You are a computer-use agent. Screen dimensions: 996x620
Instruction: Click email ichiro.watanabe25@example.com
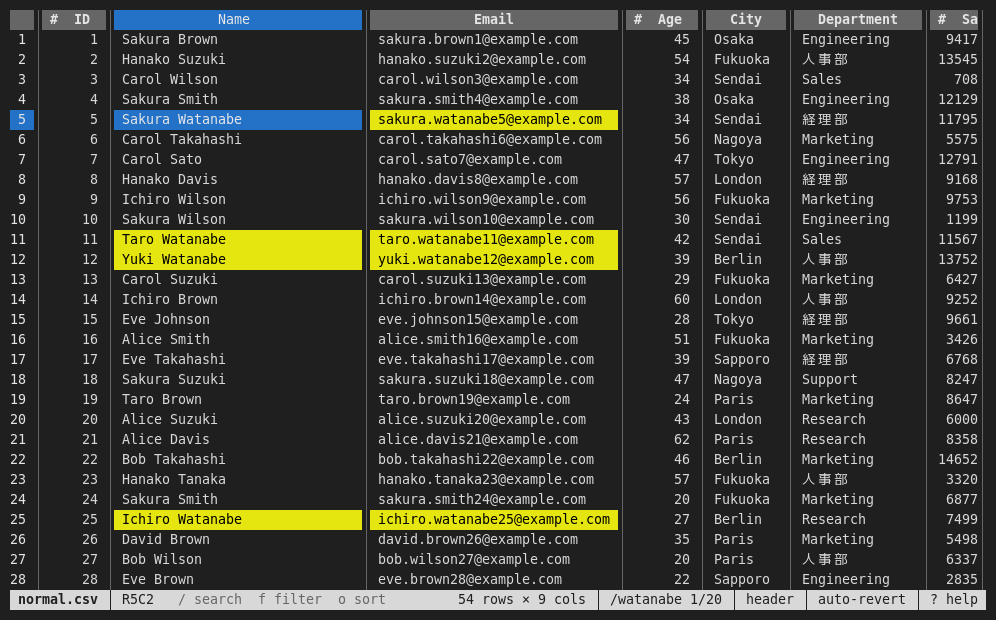click(494, 520)
